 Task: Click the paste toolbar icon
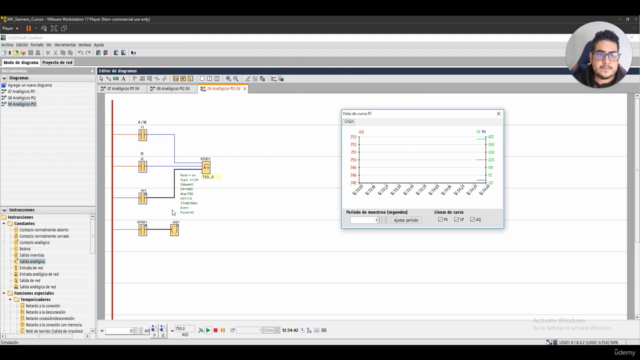coord(70,53)
